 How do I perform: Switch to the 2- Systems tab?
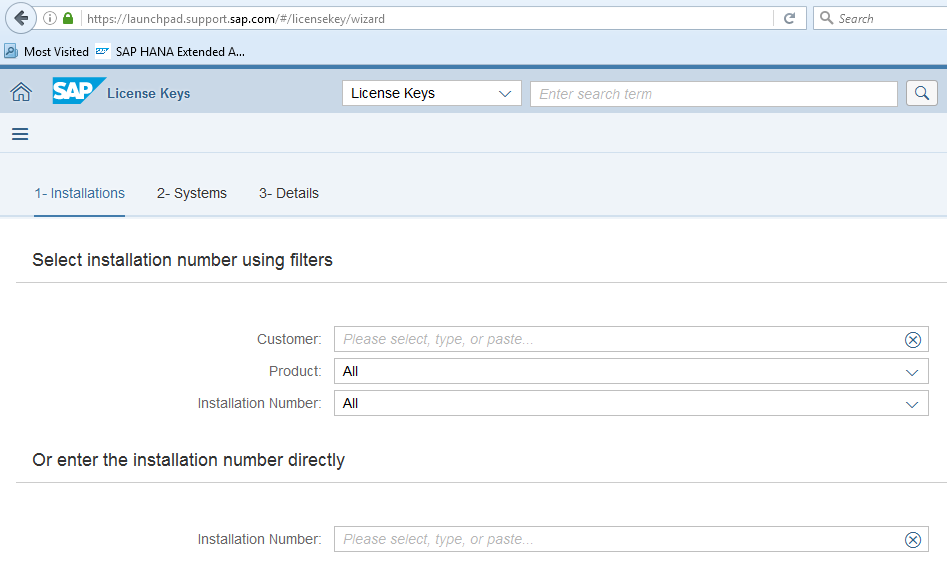(x=192, y=193)
